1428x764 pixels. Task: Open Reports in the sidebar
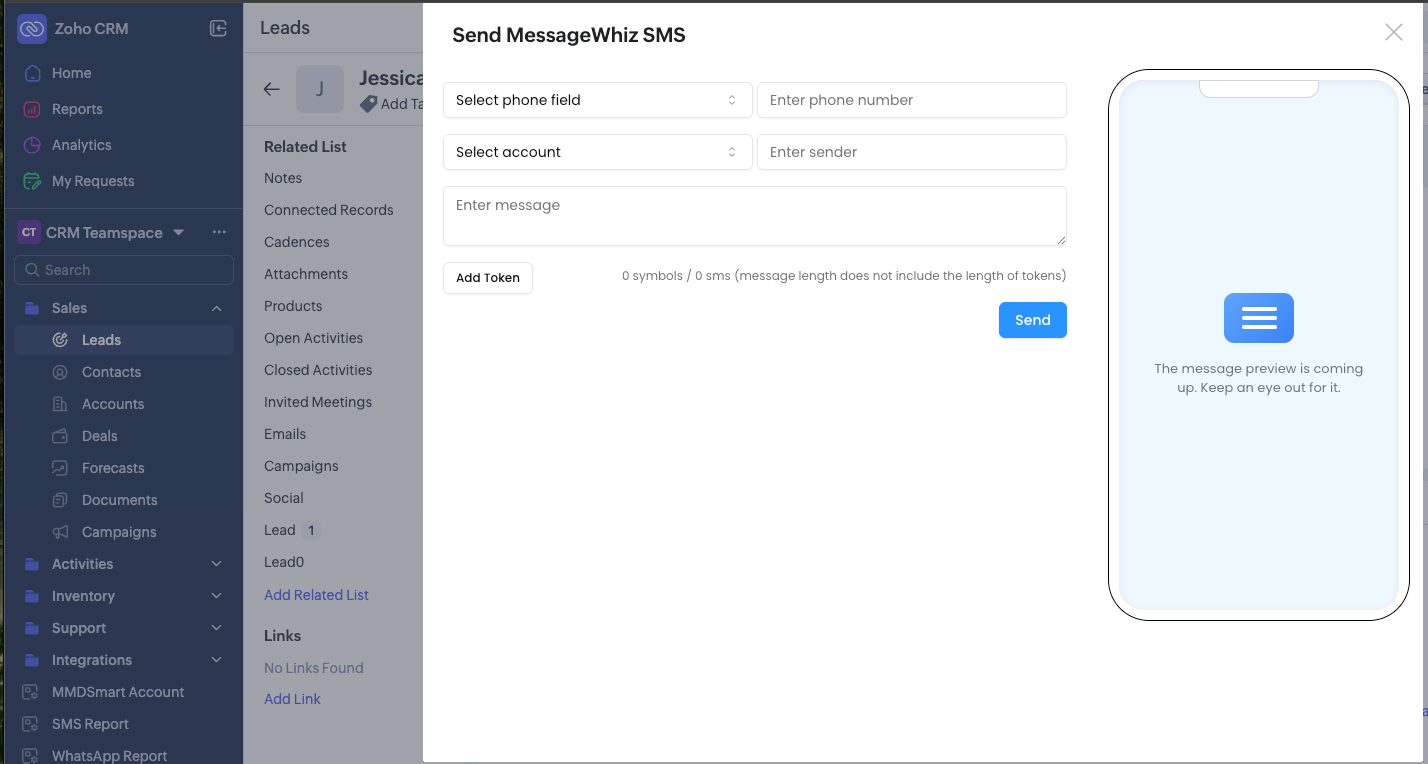point(77,109)
